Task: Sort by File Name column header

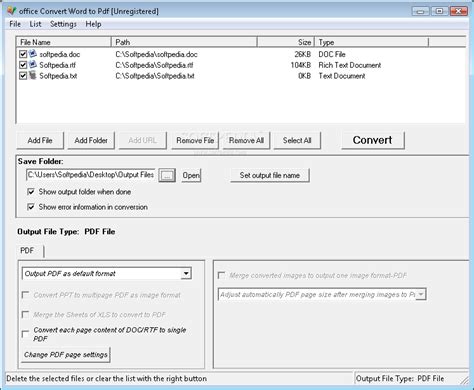Action: point(64,42)
